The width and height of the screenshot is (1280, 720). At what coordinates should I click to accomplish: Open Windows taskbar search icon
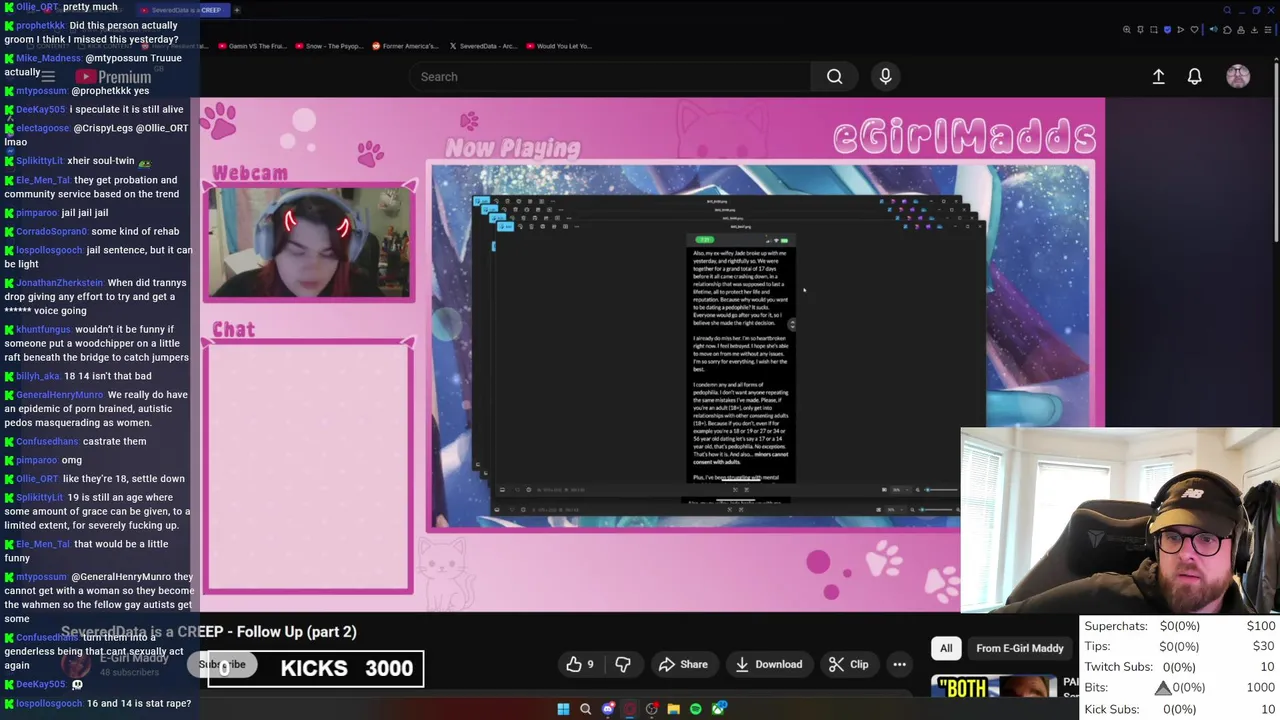tap(585, 709)
